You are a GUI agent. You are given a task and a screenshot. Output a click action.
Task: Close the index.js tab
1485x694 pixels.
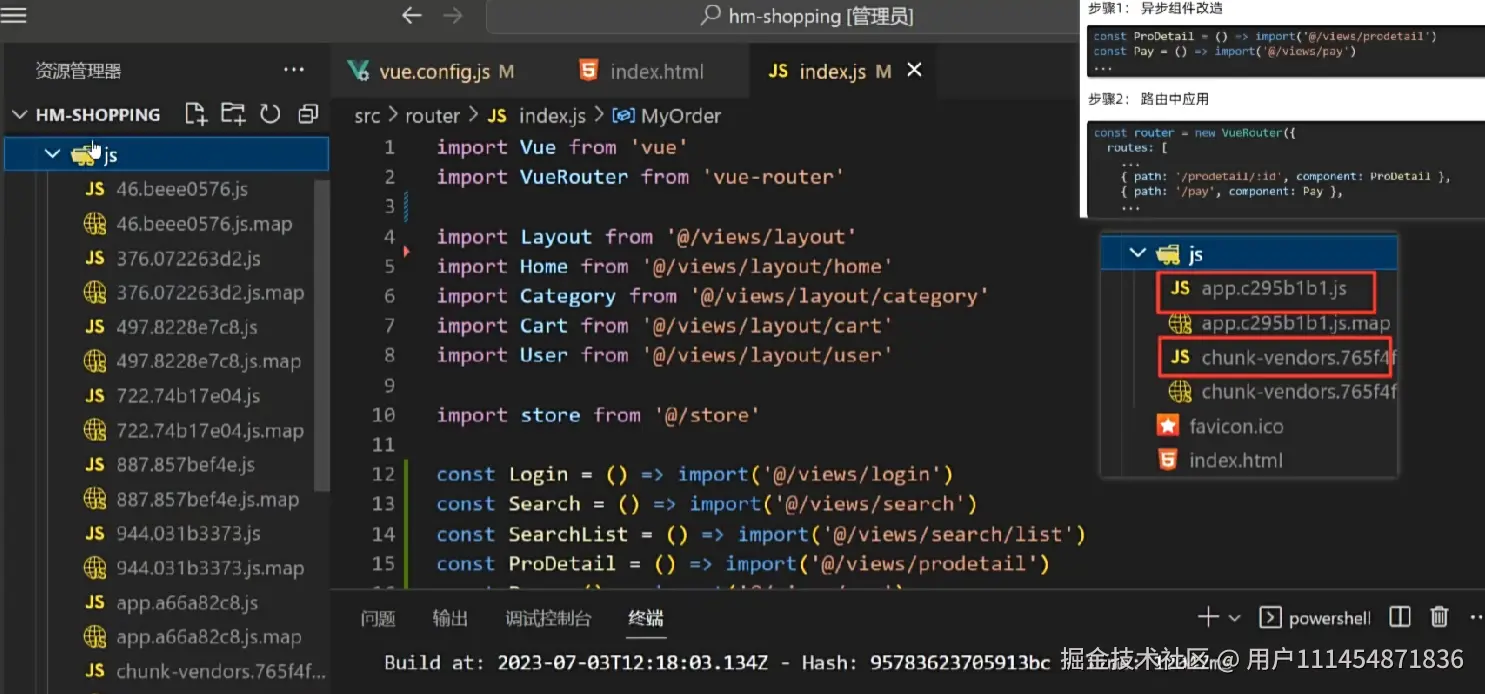coord(913,70)
